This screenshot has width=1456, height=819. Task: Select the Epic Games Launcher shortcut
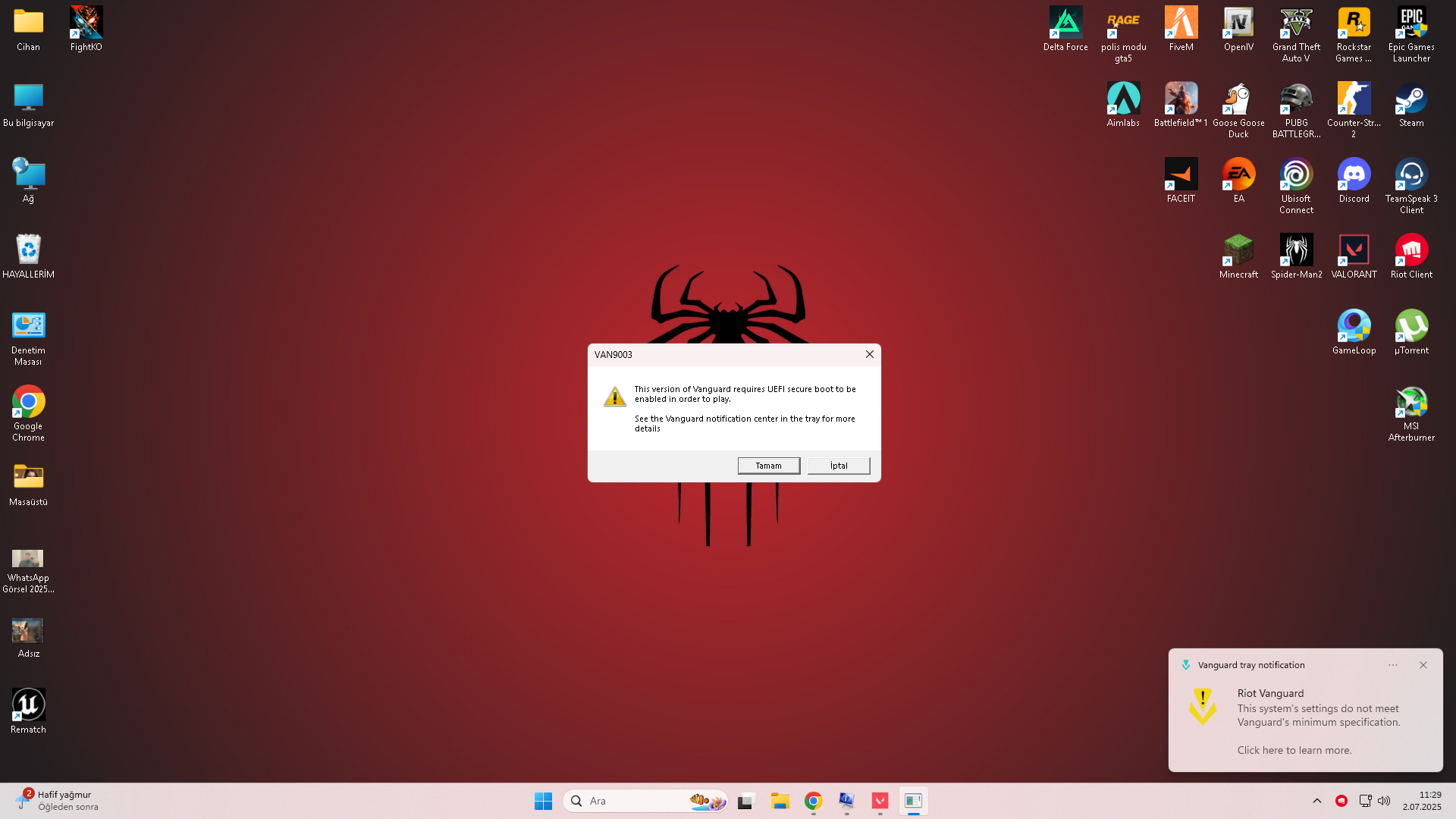click(x=1411, y=35)
